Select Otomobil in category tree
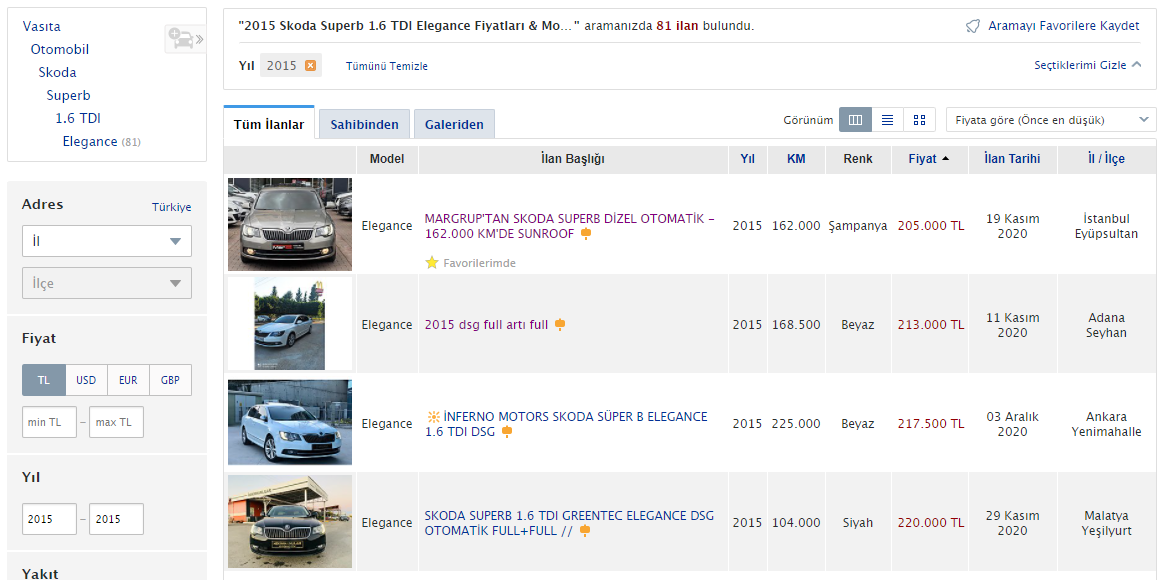Image resolution: width=1165 pixels, height=580 pixels. [x=60, y=50]
